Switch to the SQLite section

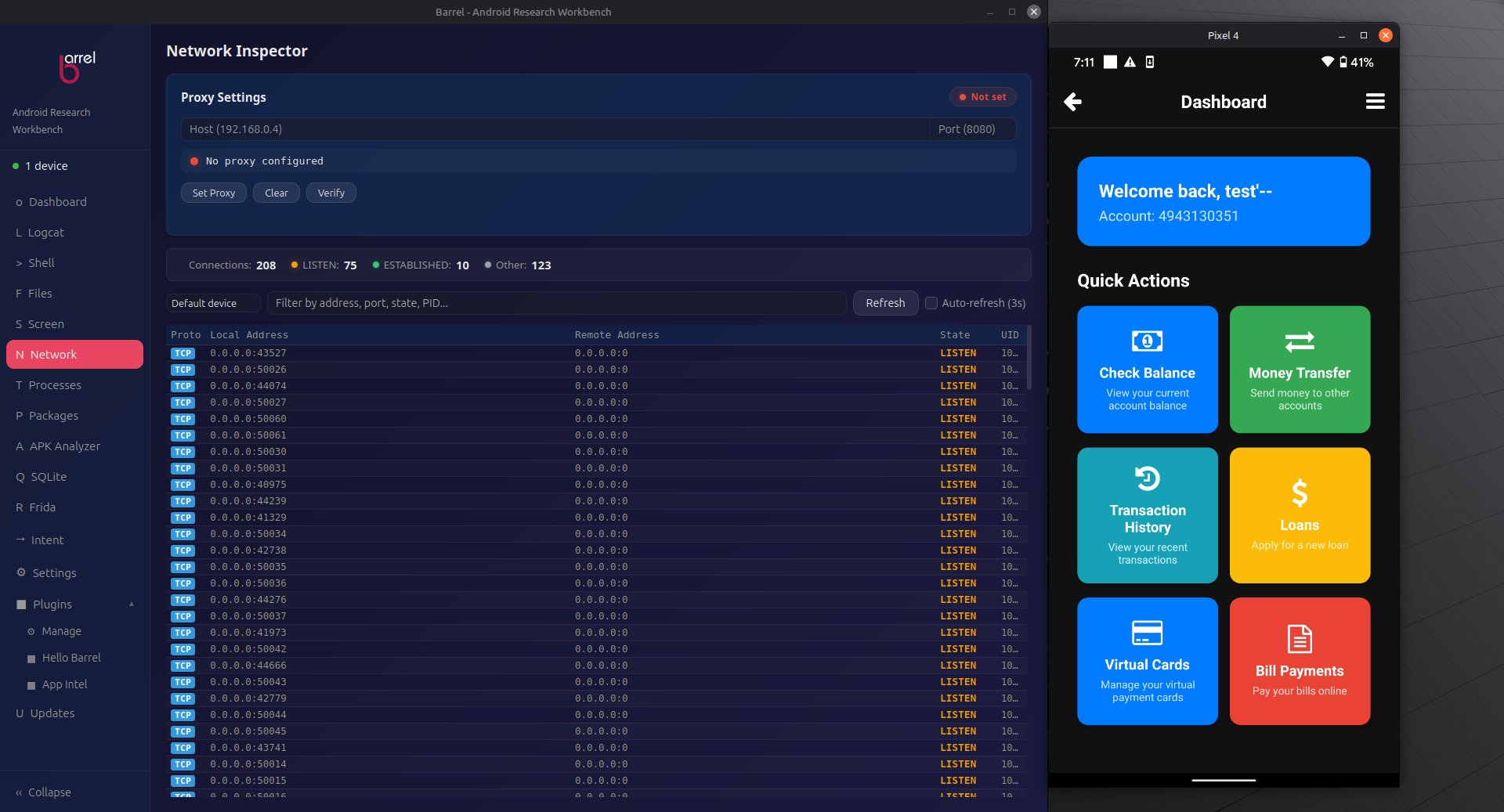click(74, 477)
